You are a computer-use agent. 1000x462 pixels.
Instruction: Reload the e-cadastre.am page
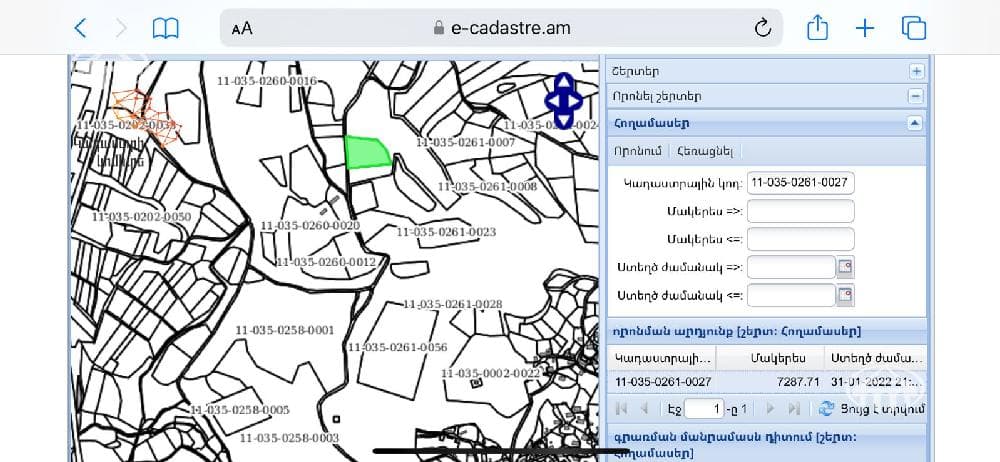coord(762,27)
